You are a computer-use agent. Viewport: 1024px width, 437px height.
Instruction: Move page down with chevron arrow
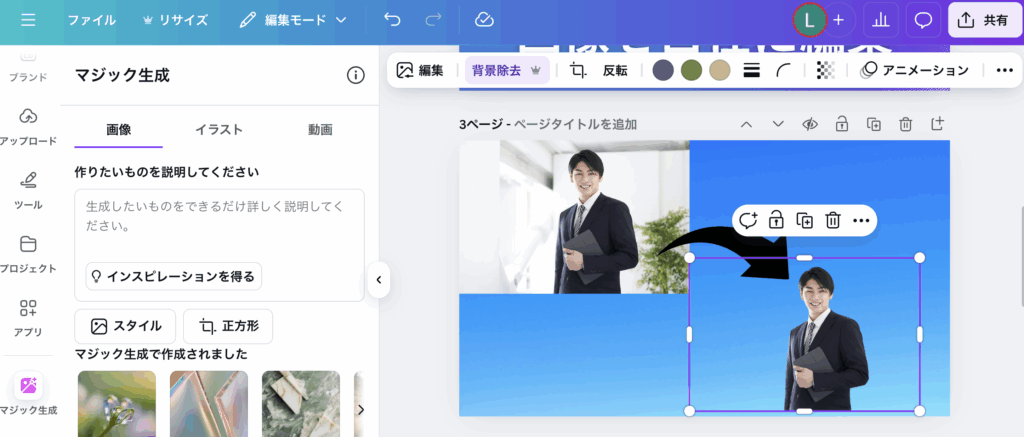[778, 124]
